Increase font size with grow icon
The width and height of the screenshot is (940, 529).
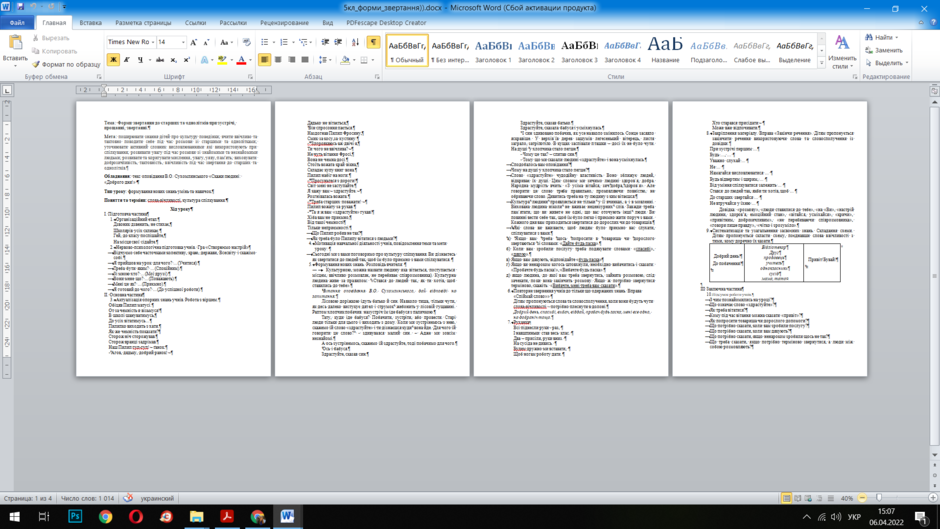193,42
